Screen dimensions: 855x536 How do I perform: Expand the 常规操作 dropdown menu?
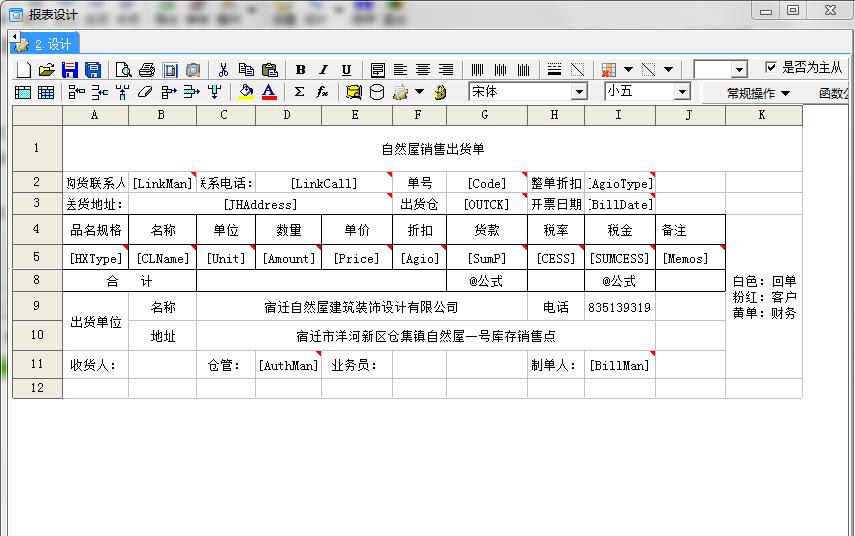point(758,93)
